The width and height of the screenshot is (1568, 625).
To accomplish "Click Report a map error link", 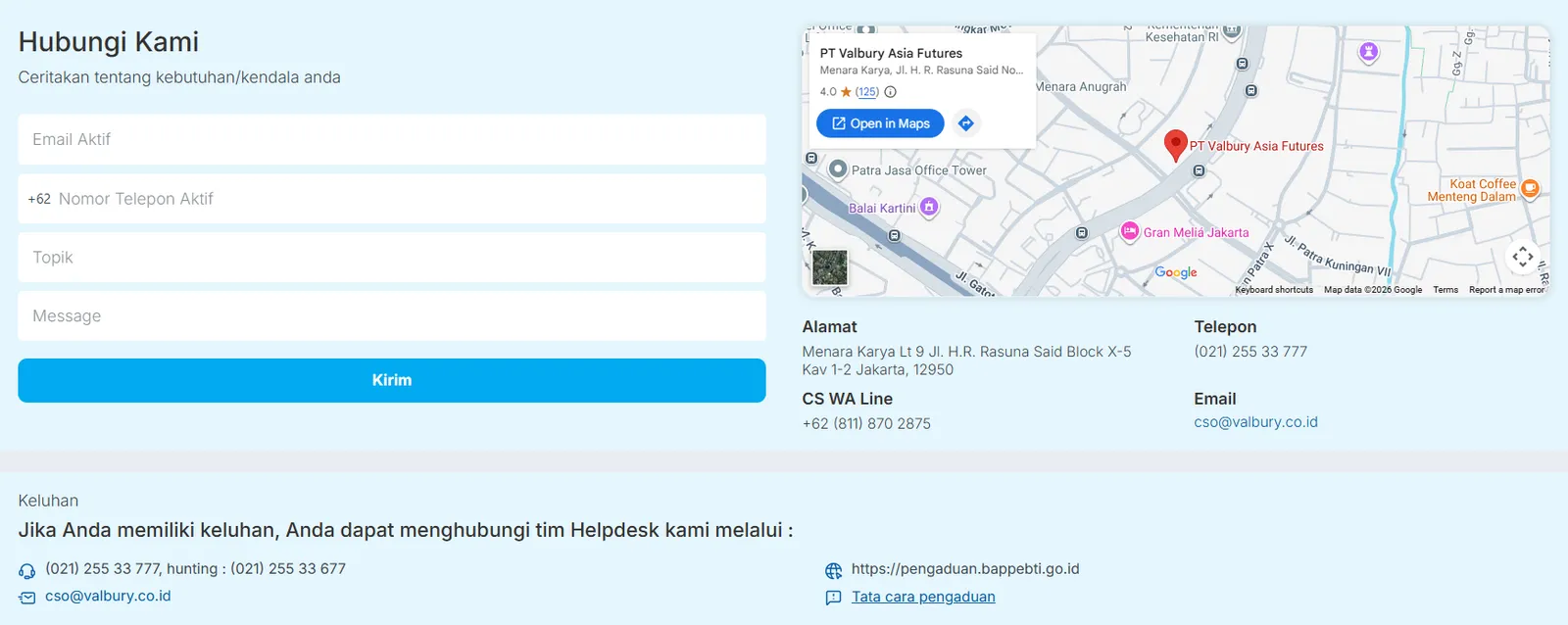I will click(x=1506, y=290).
